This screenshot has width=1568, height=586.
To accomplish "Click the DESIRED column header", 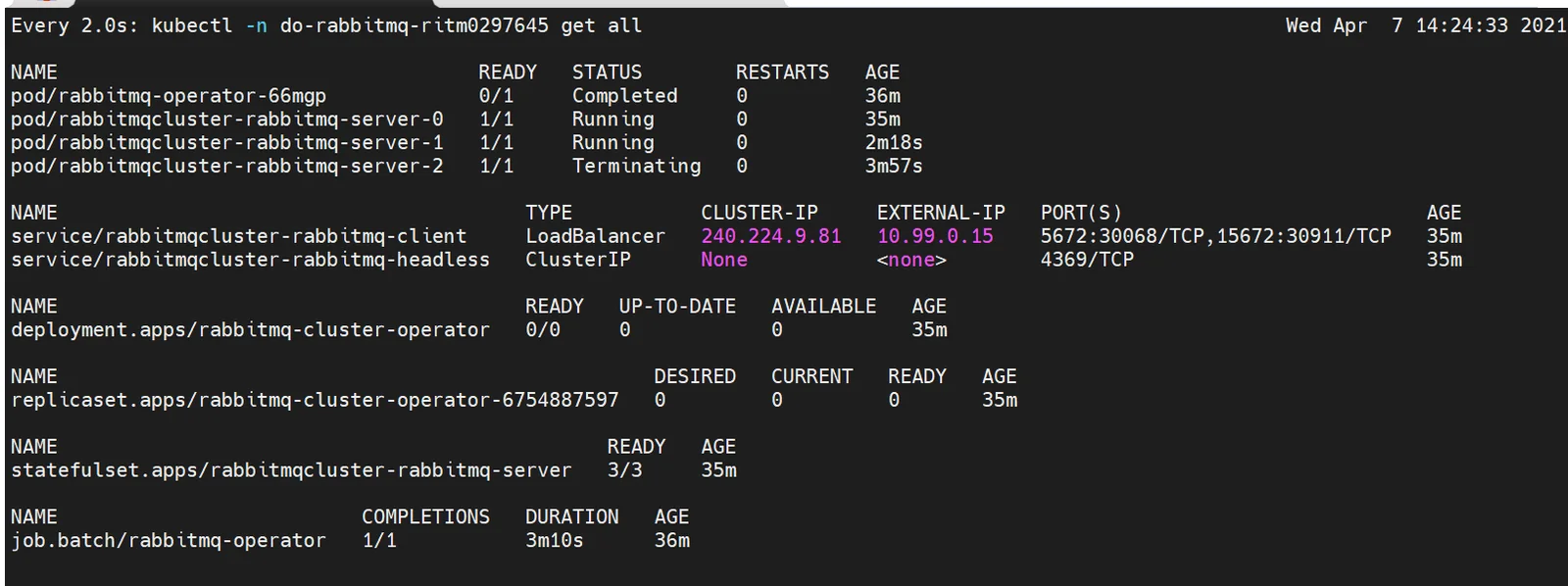I will (695, 376).
